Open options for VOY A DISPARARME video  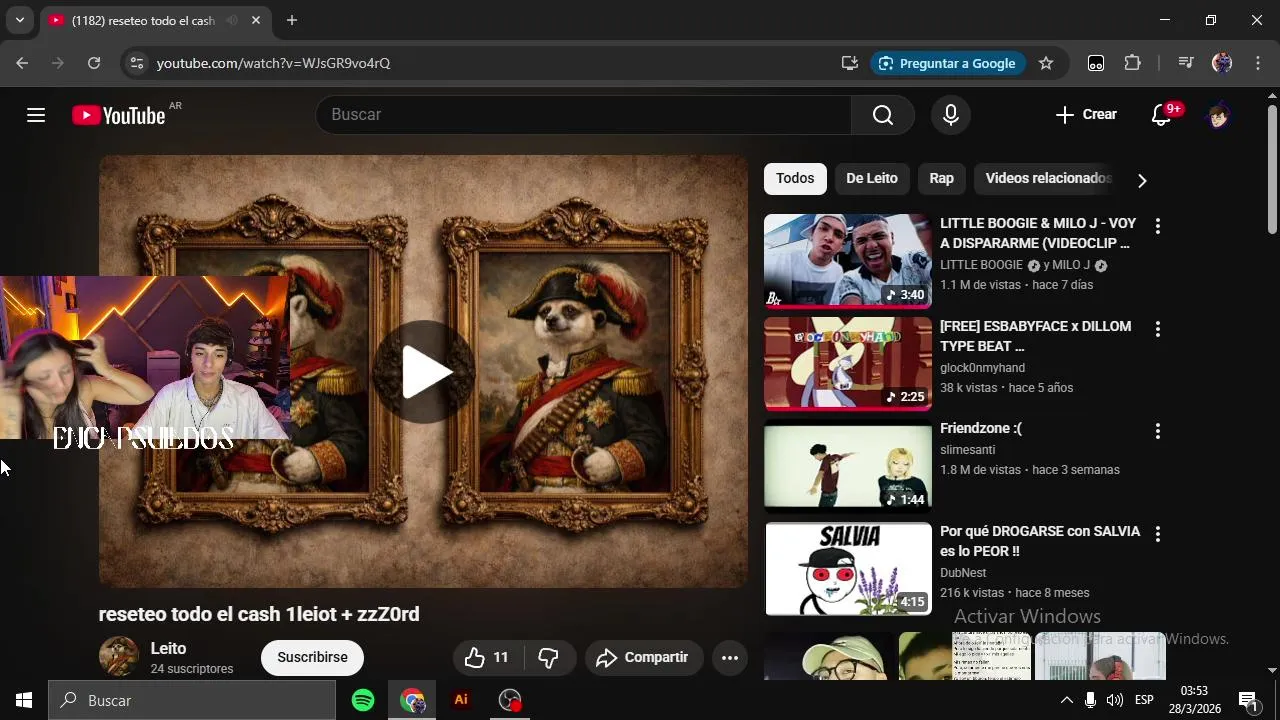tap(1158, 227)
